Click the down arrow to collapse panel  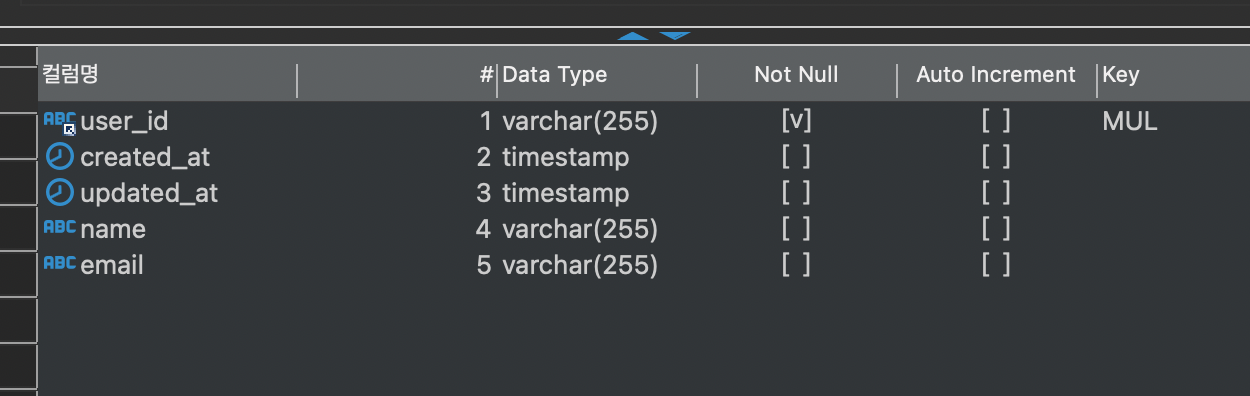pyautogui.click(x=675, y=36)
